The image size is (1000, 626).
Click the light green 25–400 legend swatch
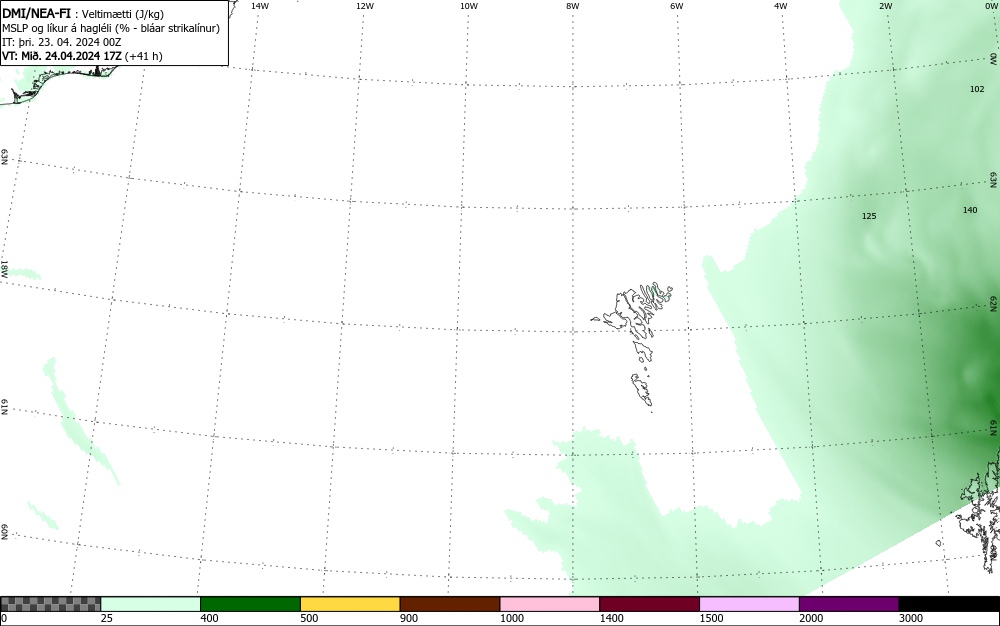click(x=151, y=604)
